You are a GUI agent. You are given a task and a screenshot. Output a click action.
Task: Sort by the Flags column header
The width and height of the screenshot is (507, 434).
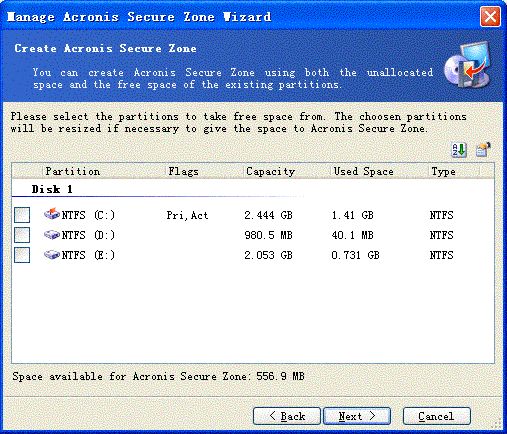click(x=204, y=171)
